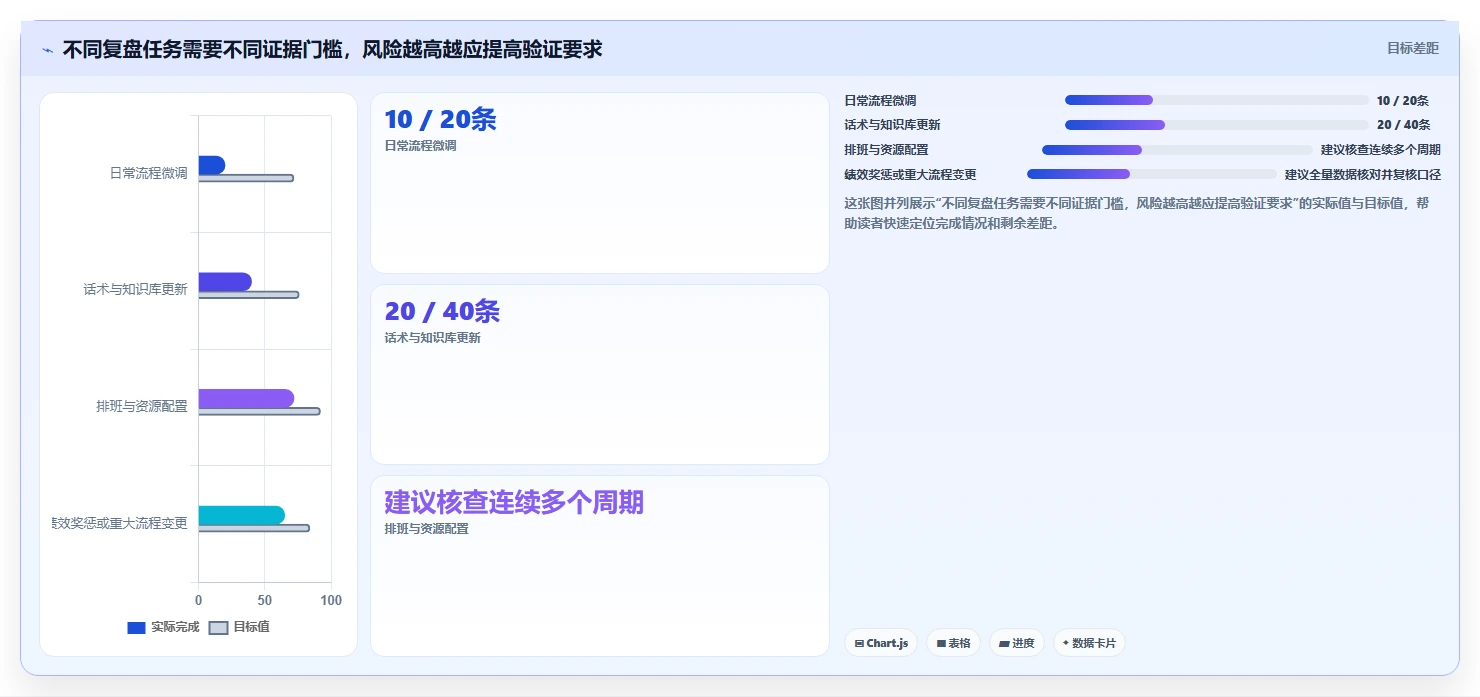1480x697 pixels.
Task: Toggle the 实际完成 legend item
Action: [x=163, y=627]
